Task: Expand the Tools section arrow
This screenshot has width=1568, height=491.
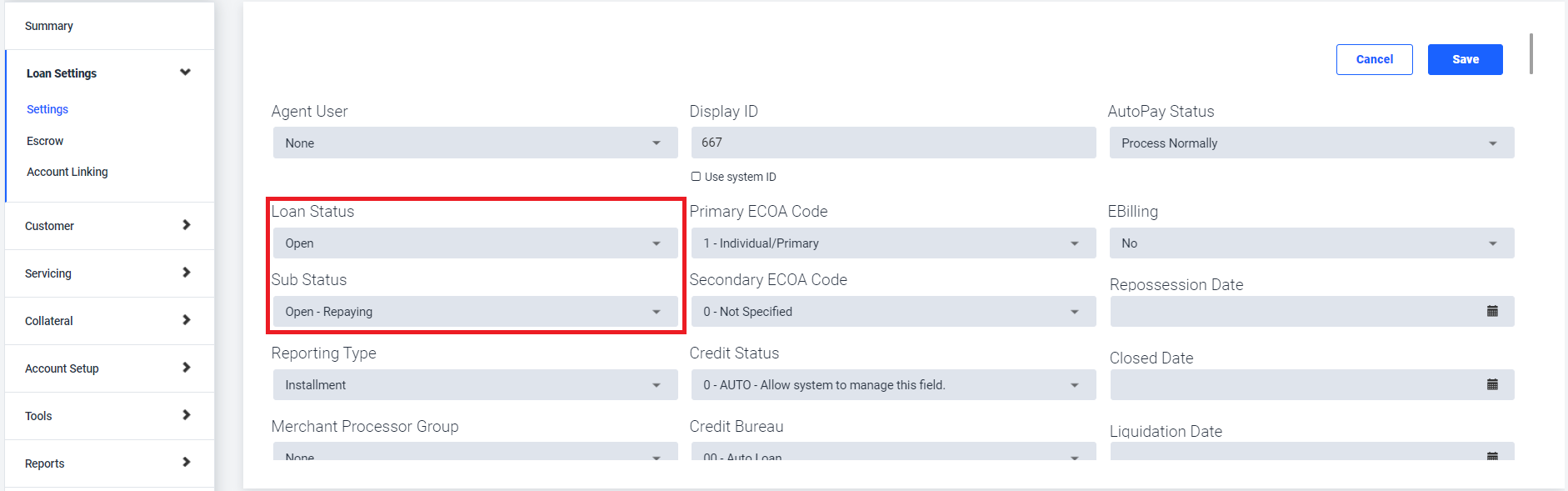Action: pyautogui.click(x=186, y=415)
